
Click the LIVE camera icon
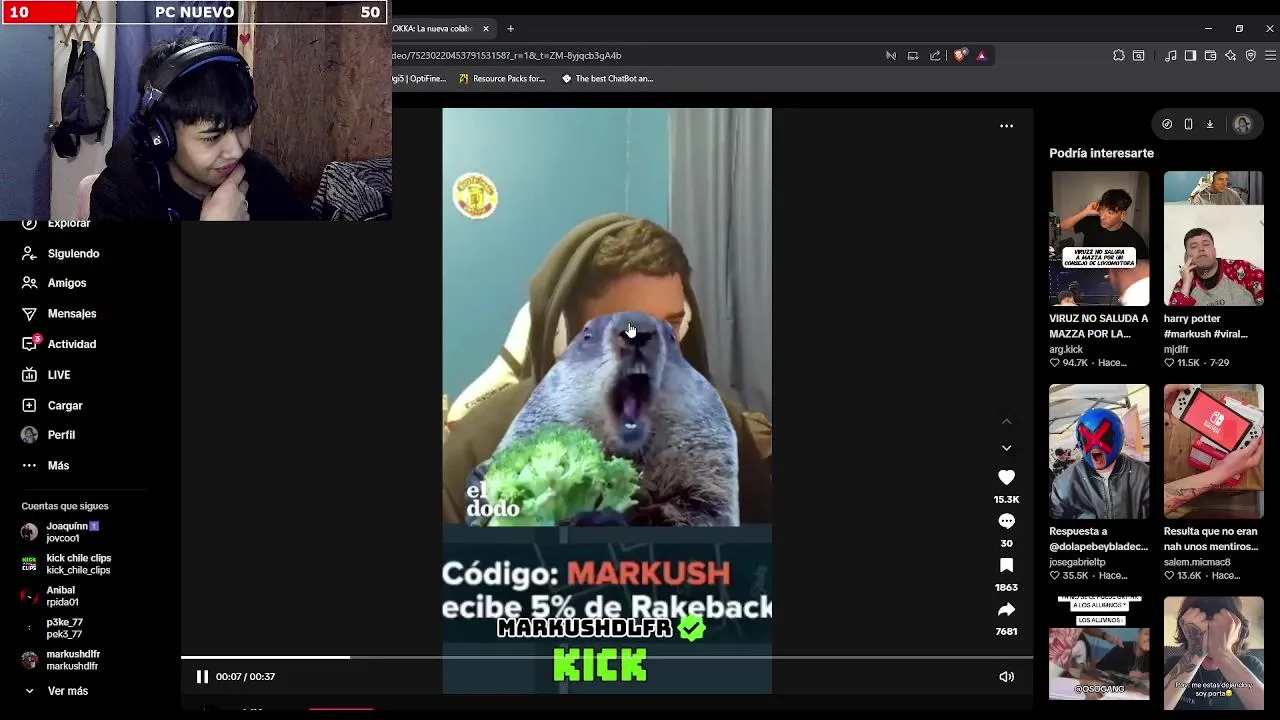(x=29, y=375)
